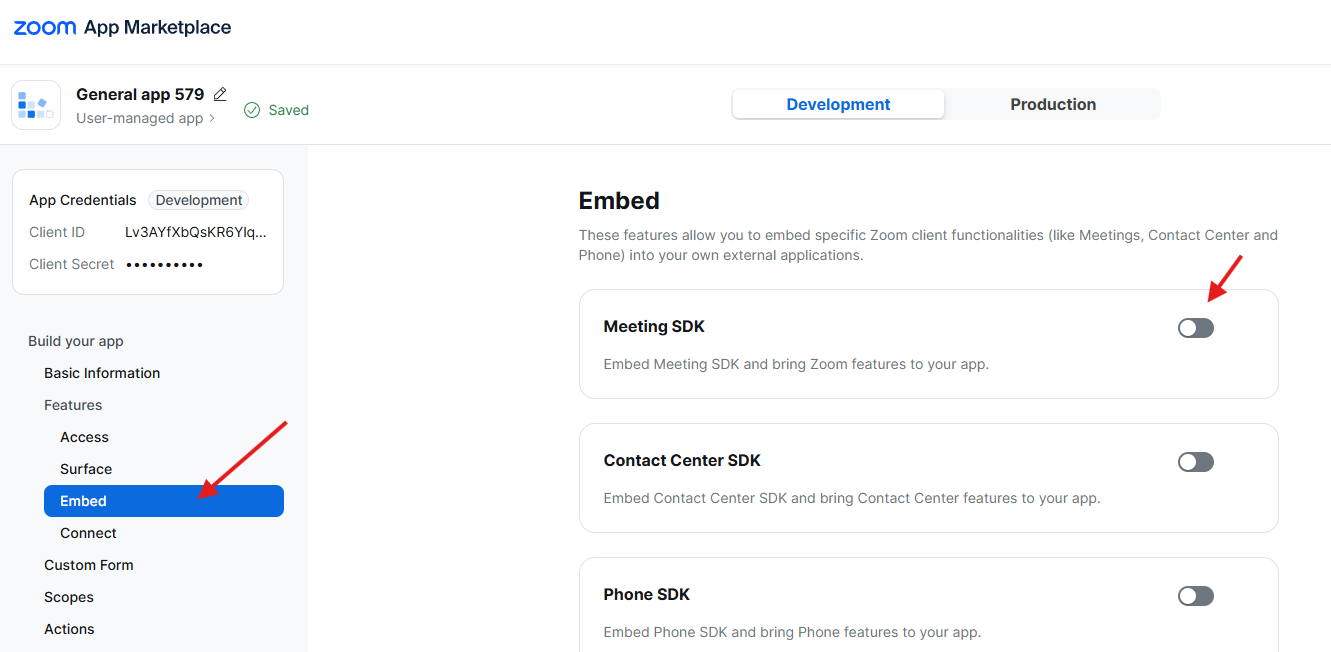Toggle the Phone SDK switch
This screenshot has width=1331, height=652.
tap(1195, 596)
